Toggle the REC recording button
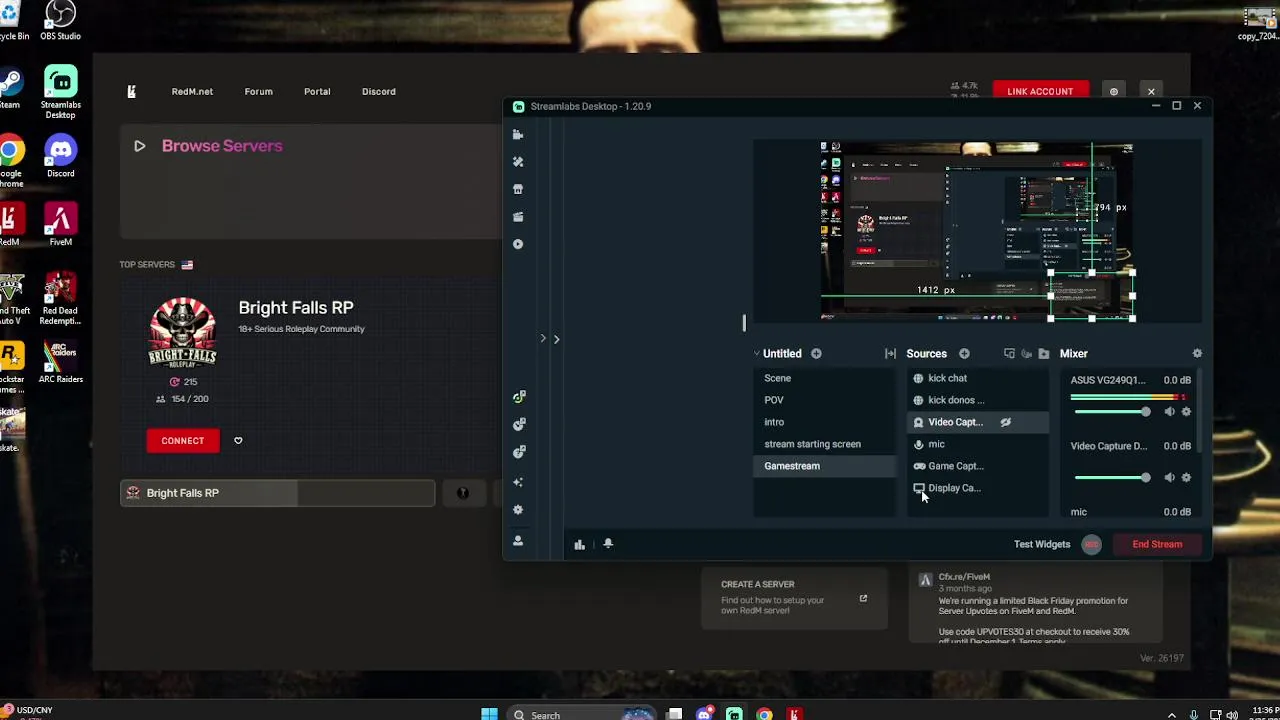This screenshot has width=1280, height=720. [x=1091, y=544]
